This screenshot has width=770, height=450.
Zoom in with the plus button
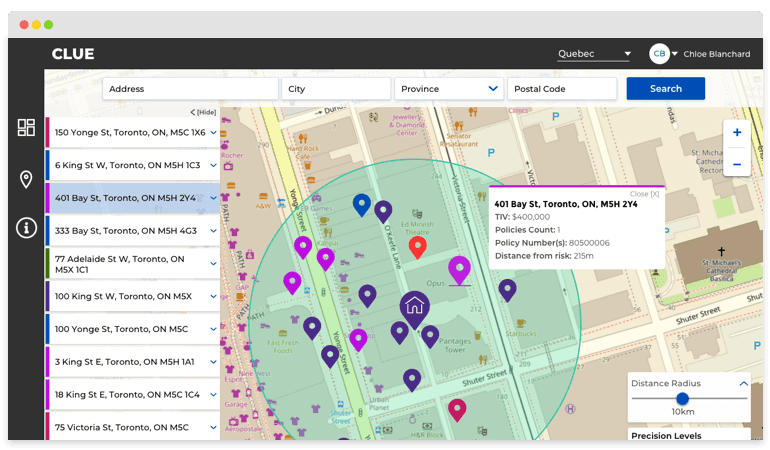point(736,133)
